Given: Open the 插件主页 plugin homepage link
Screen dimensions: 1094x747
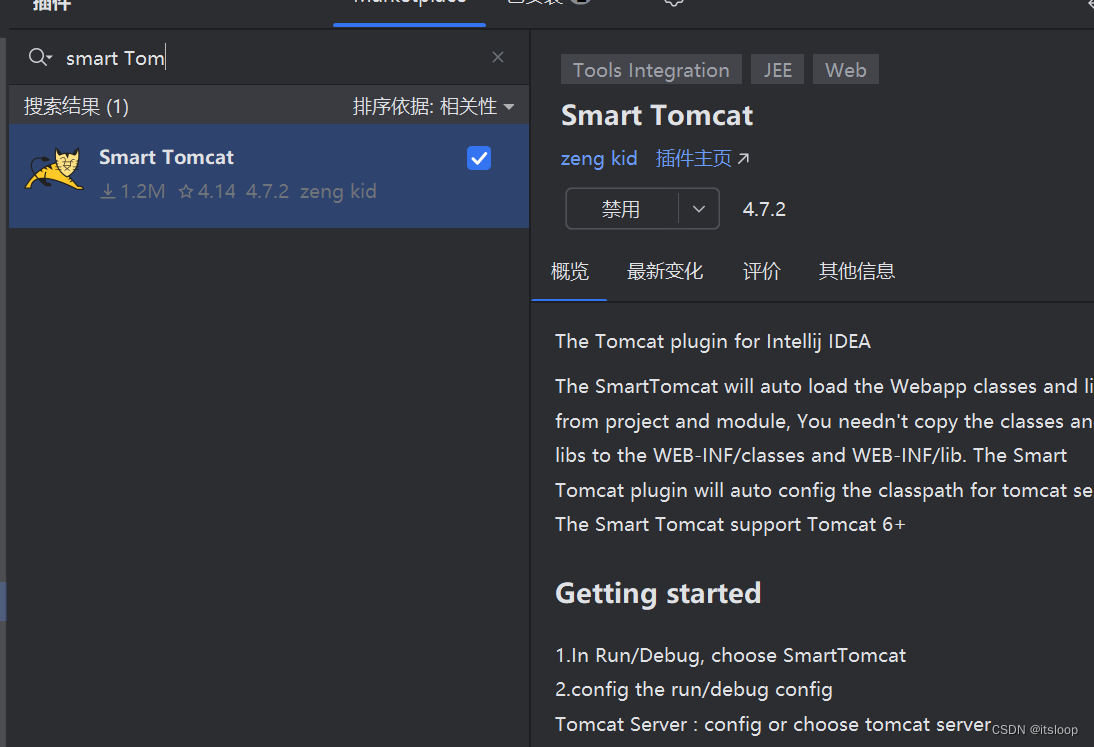Looking at the screenshot, I should click(702, 158).
